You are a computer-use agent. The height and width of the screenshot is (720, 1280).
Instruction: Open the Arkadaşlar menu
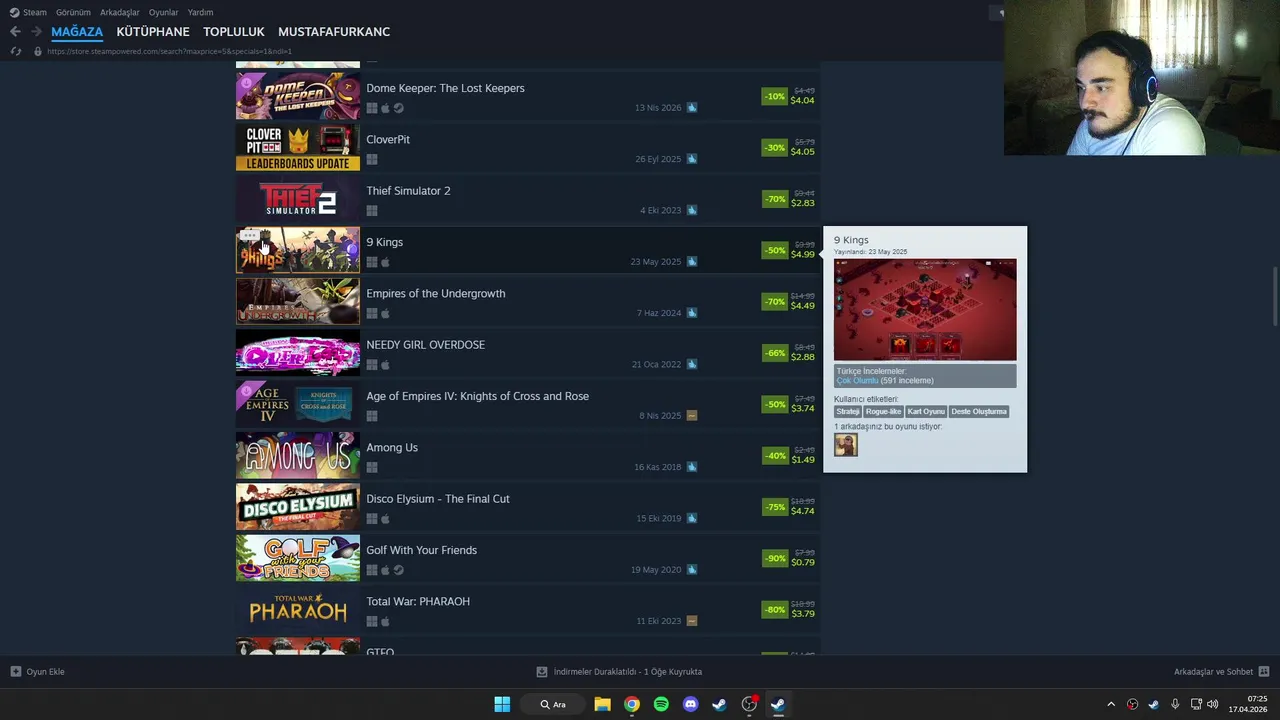pyautogui.click(x=120, y=12)
